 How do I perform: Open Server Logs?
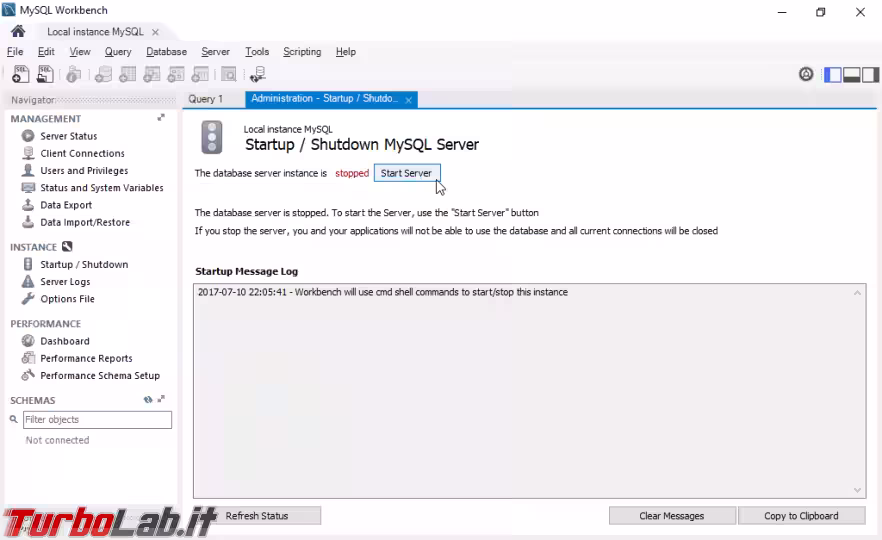[x=65, y=282]
